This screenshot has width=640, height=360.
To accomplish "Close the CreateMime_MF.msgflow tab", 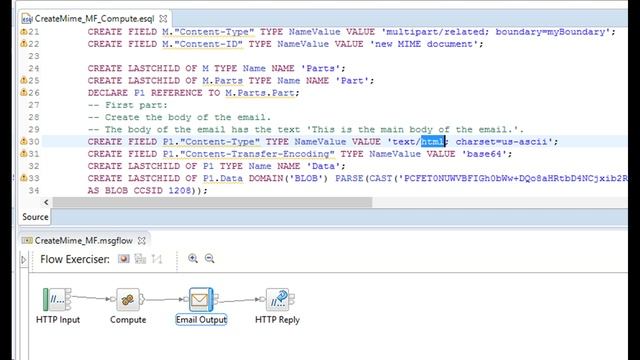I will point(142,241).
